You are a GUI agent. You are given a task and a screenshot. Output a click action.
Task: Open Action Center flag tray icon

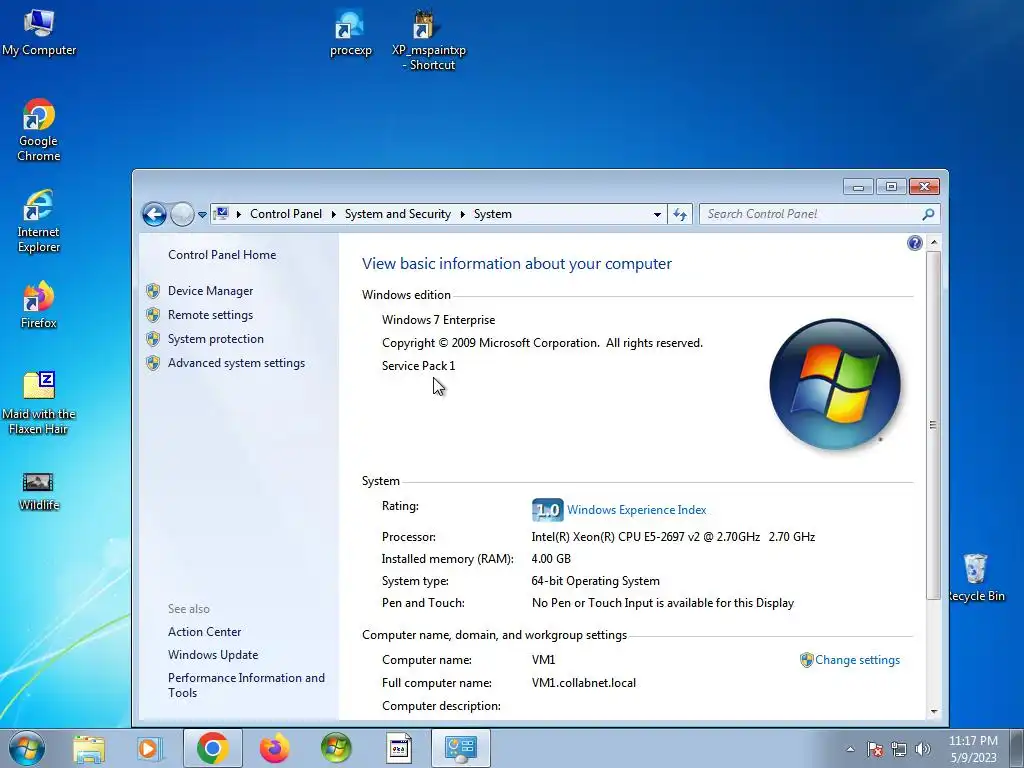coord(875,749)
